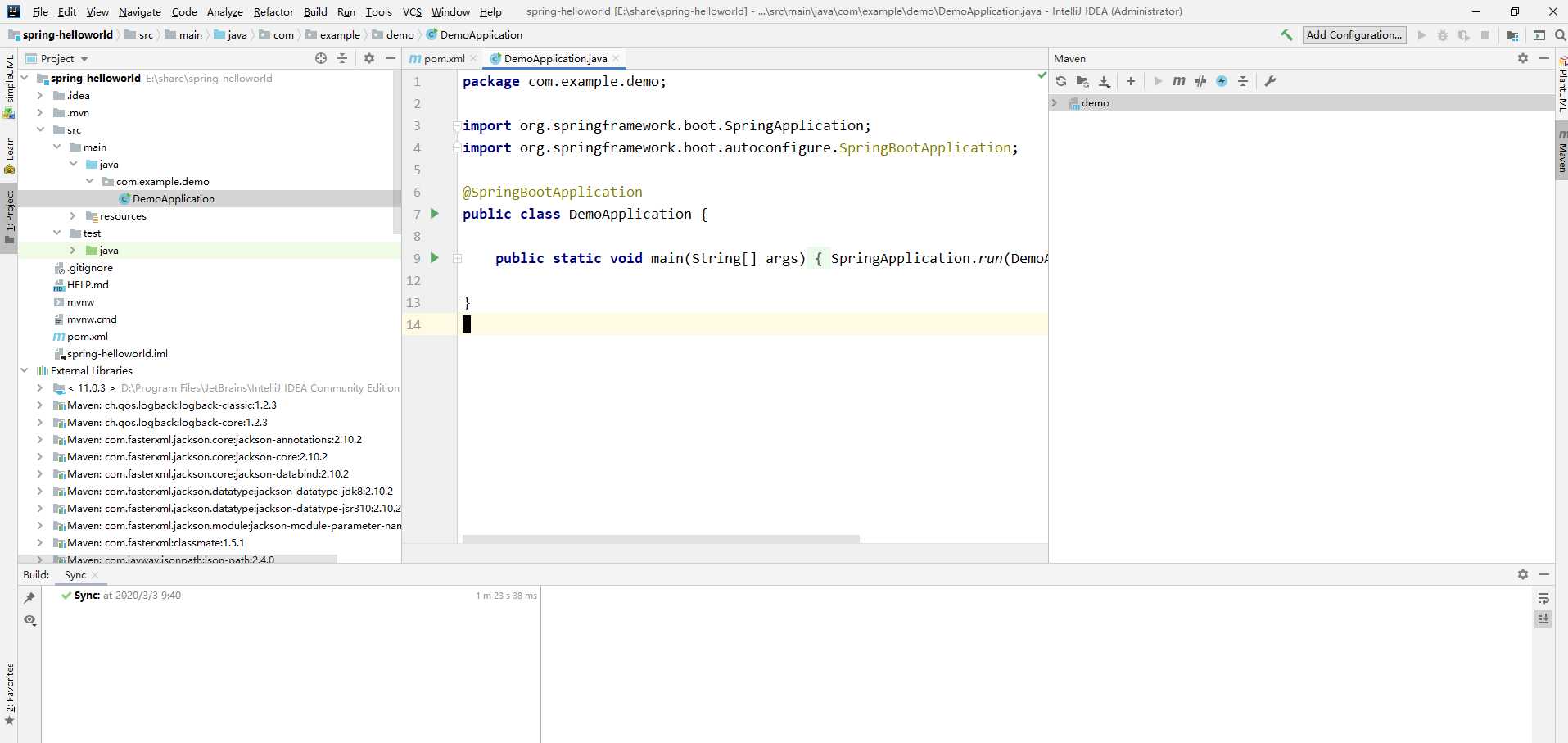Open the Navigate menu
This screenshot has height=743, width=1568.
(x=139, y=11)
